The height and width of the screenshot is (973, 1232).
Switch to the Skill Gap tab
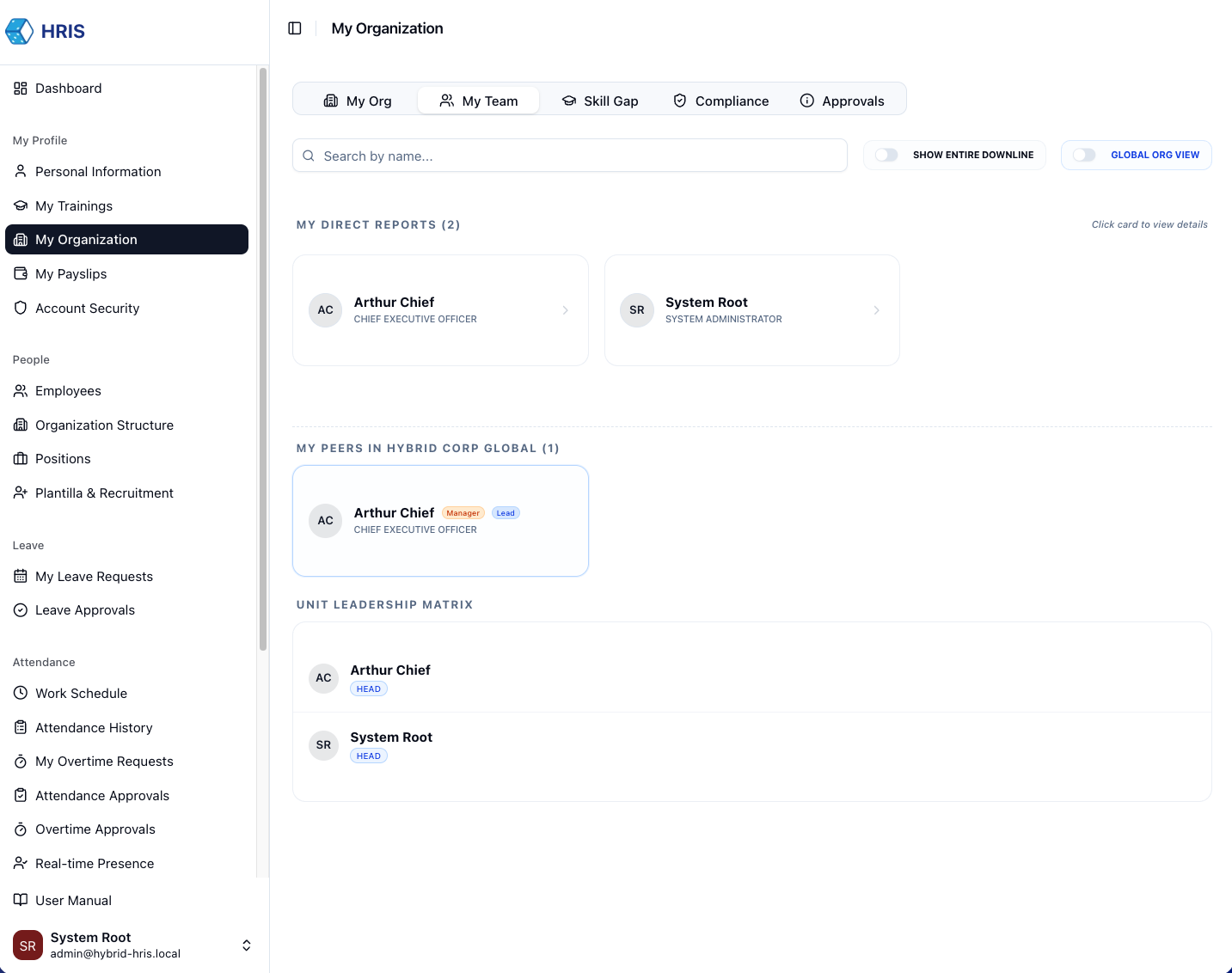click(600, 101)
